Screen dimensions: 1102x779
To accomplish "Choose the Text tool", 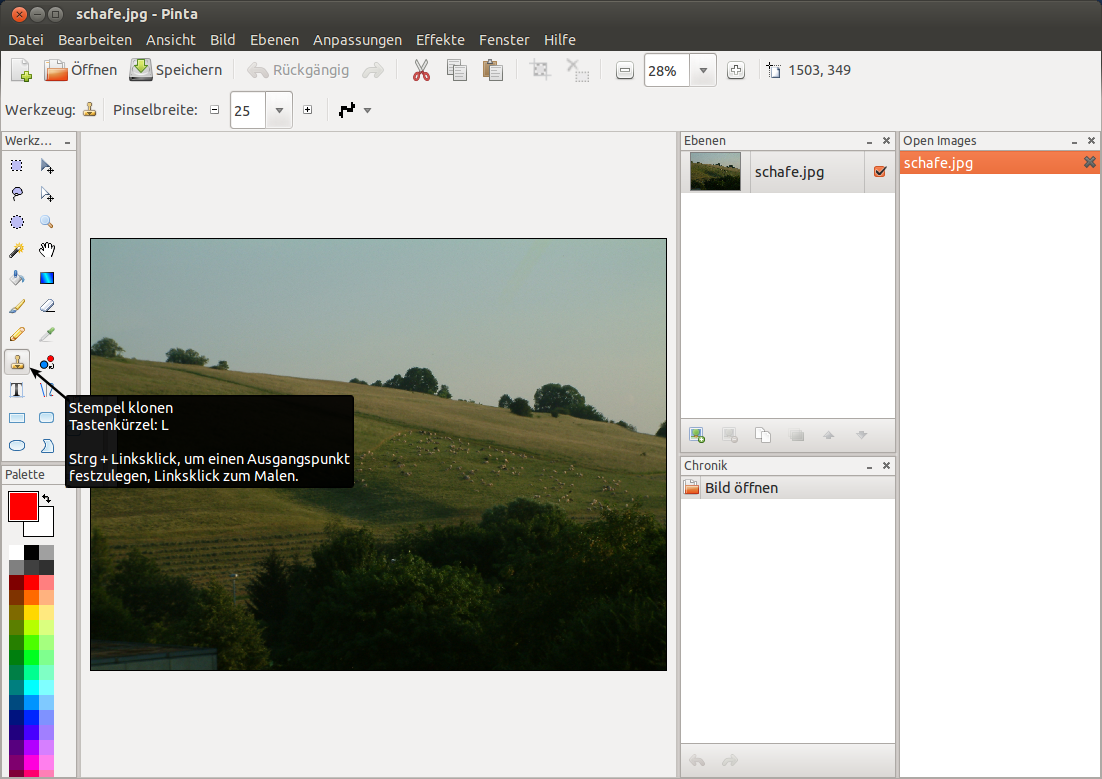I will (x=17, y=390).
